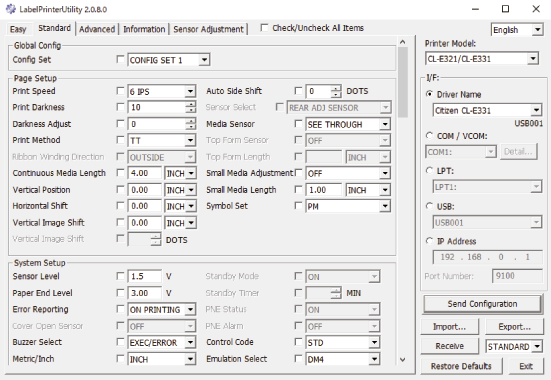Click the Darkness Adjust spinner arrows
The width and height of the screenshot is (551, 380).
(191, 124)
